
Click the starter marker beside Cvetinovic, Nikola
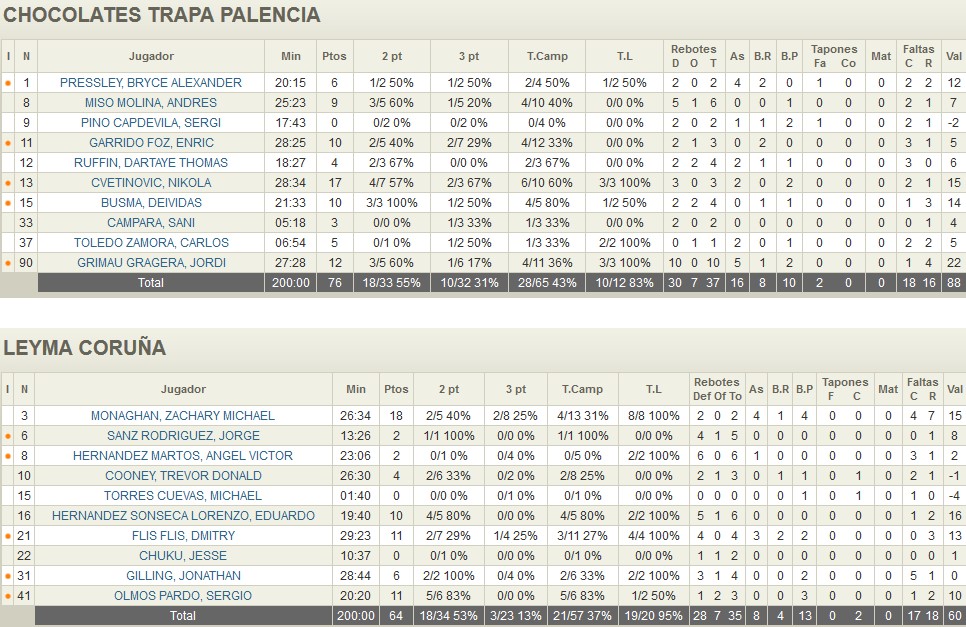point(8,183)
